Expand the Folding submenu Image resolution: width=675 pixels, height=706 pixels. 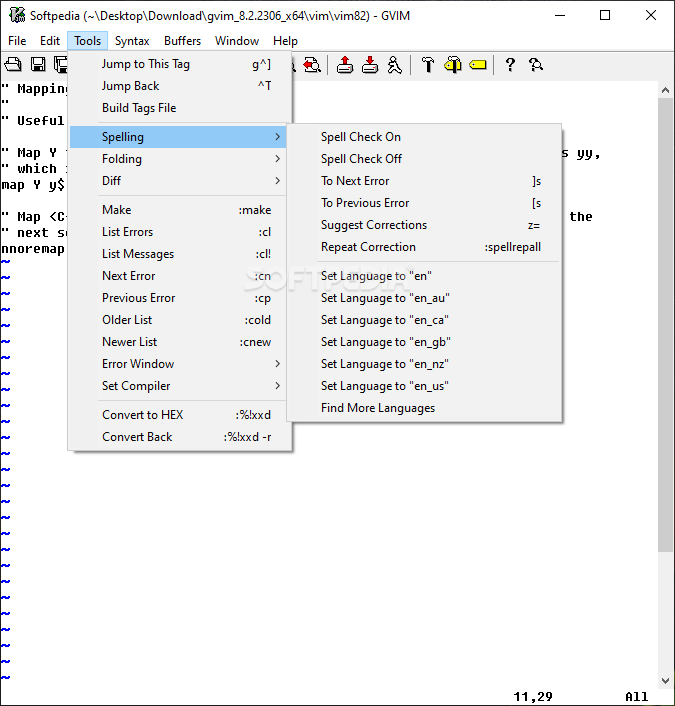click(178, 159)
